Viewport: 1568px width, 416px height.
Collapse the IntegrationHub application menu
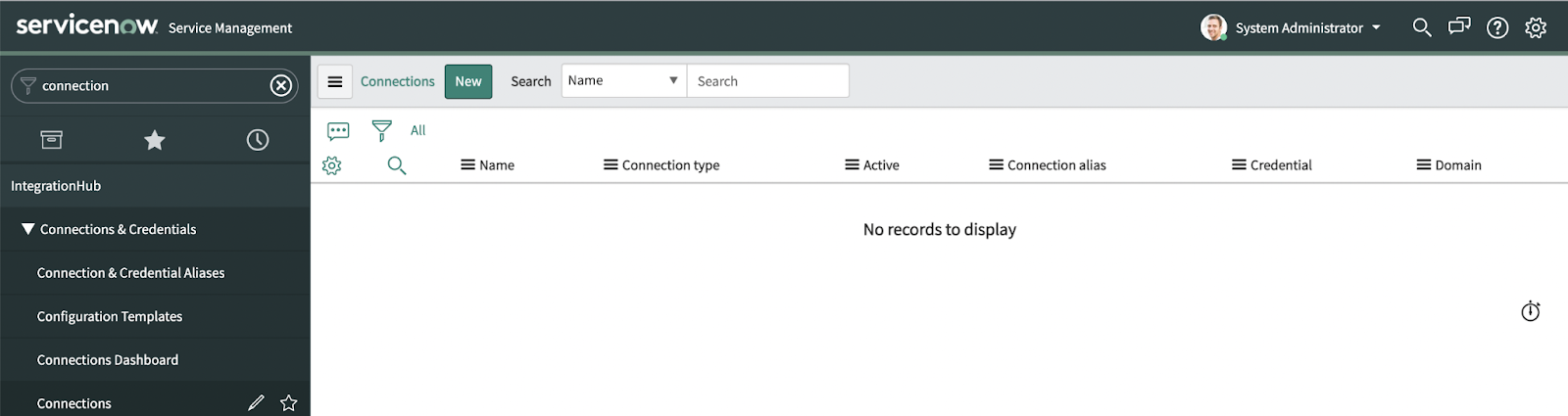(x=56, y=186)
